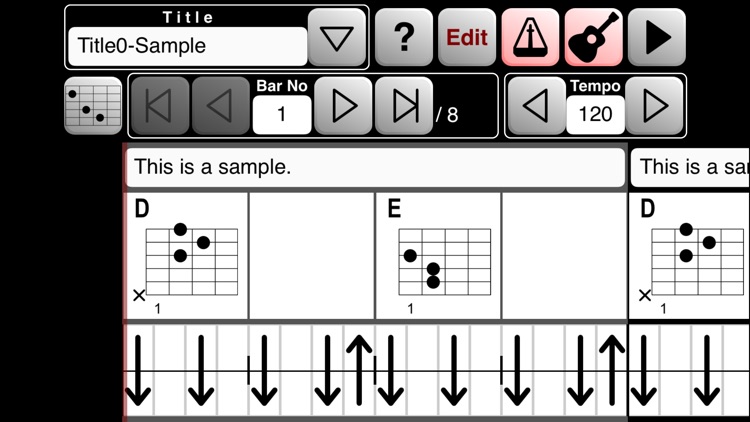This screenshot has height=422, width=750.
Task: Toggle the metronome button
Action: pos(530,38)
